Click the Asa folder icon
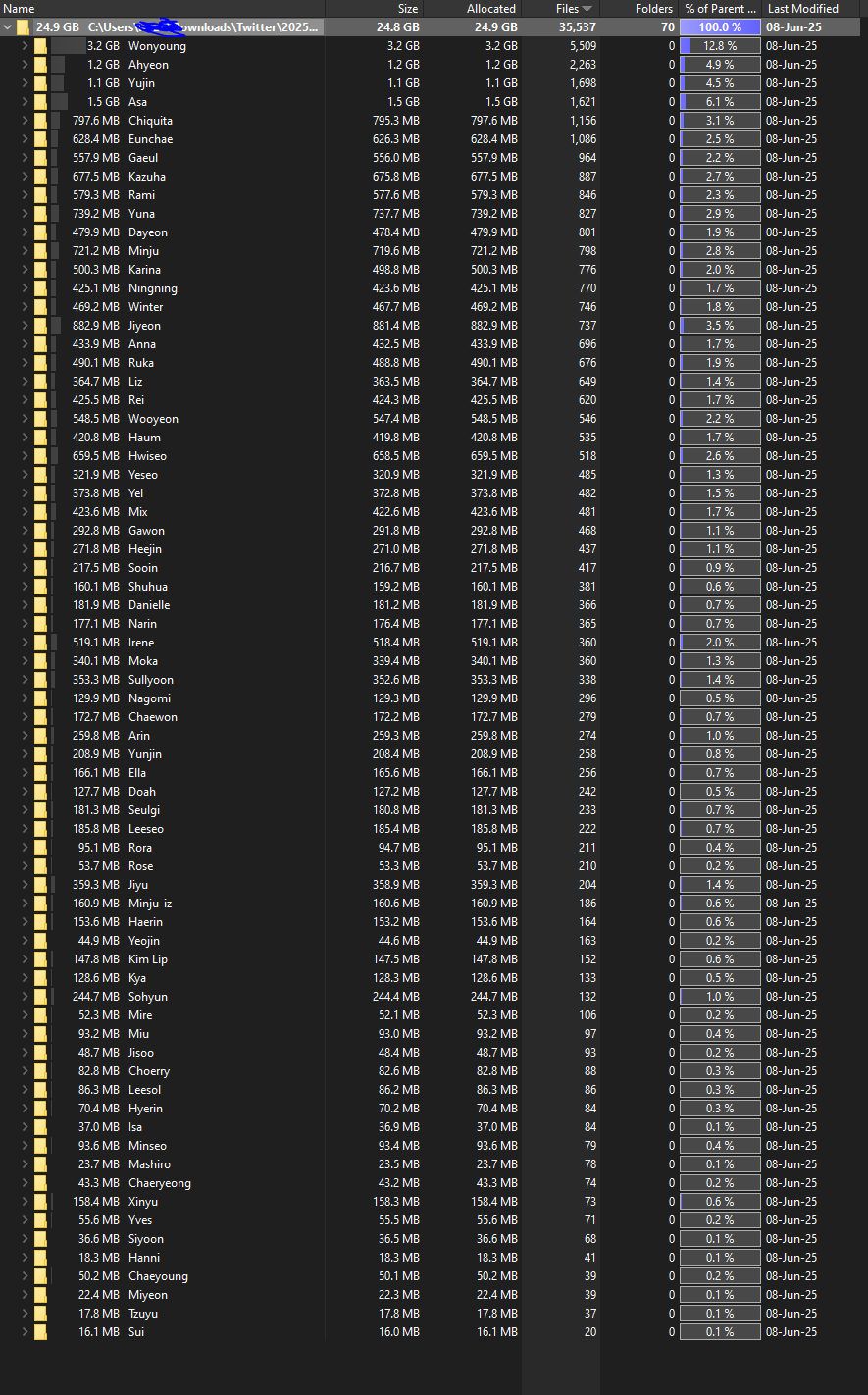Image resolution: width=868 pixels, height=1395 pixels. tap(40, 102)
